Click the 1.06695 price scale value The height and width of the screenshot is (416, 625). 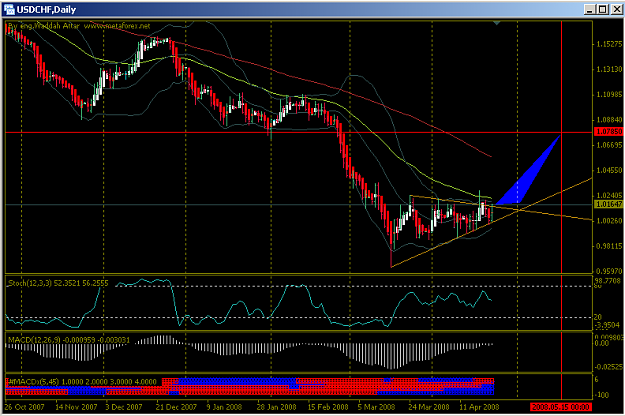click(x=609, y=145)
